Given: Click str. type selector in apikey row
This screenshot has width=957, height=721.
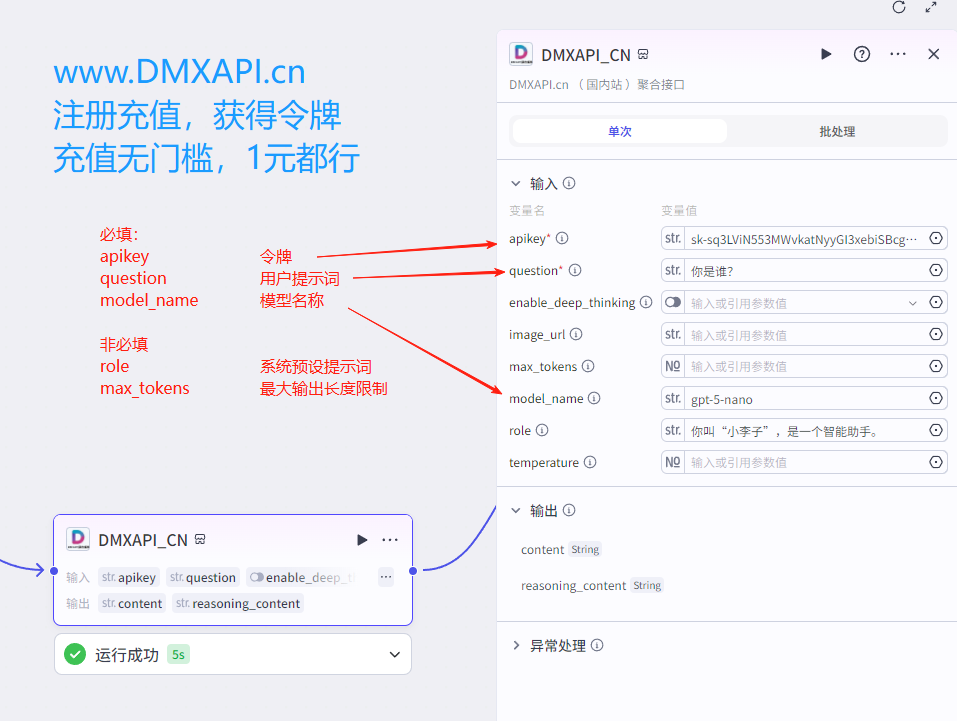Looking at the screenshot, I should [673, 238].
